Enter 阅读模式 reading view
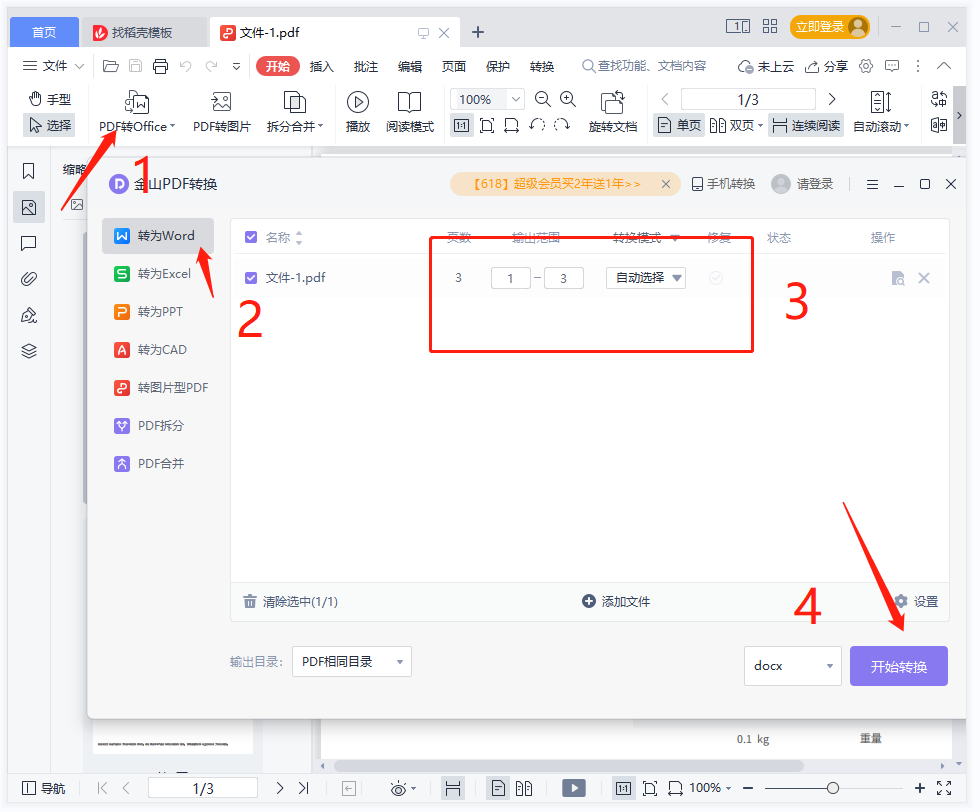980x812 pixels. coord(409,111)
